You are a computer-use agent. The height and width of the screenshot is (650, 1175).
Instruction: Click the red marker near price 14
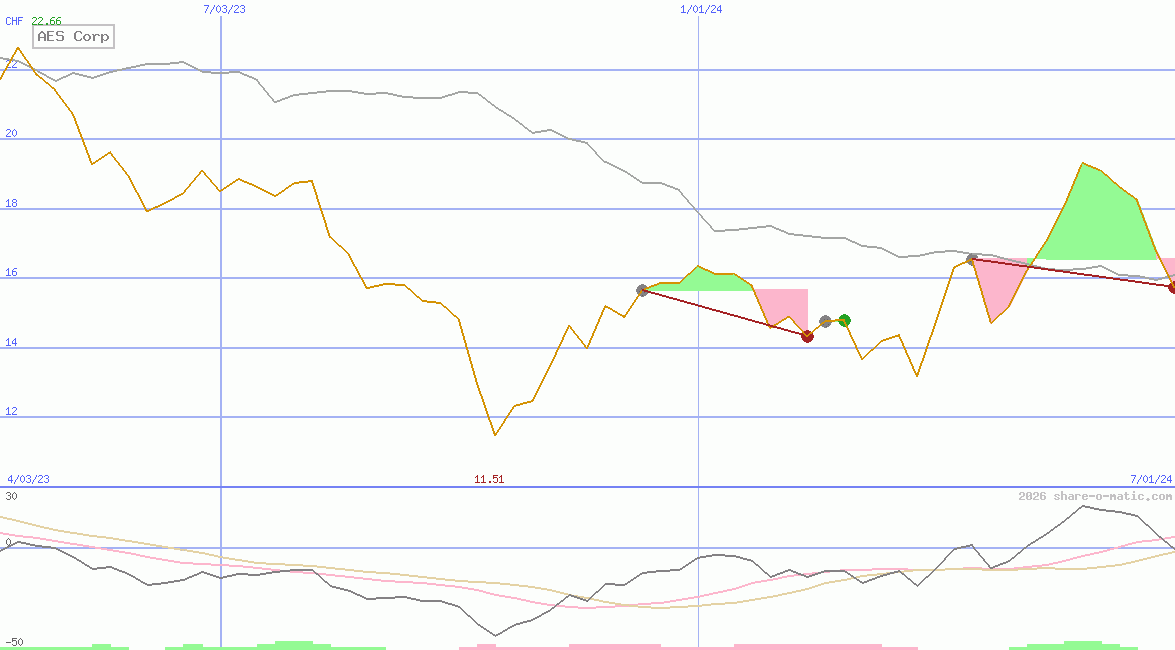point(807,336)
